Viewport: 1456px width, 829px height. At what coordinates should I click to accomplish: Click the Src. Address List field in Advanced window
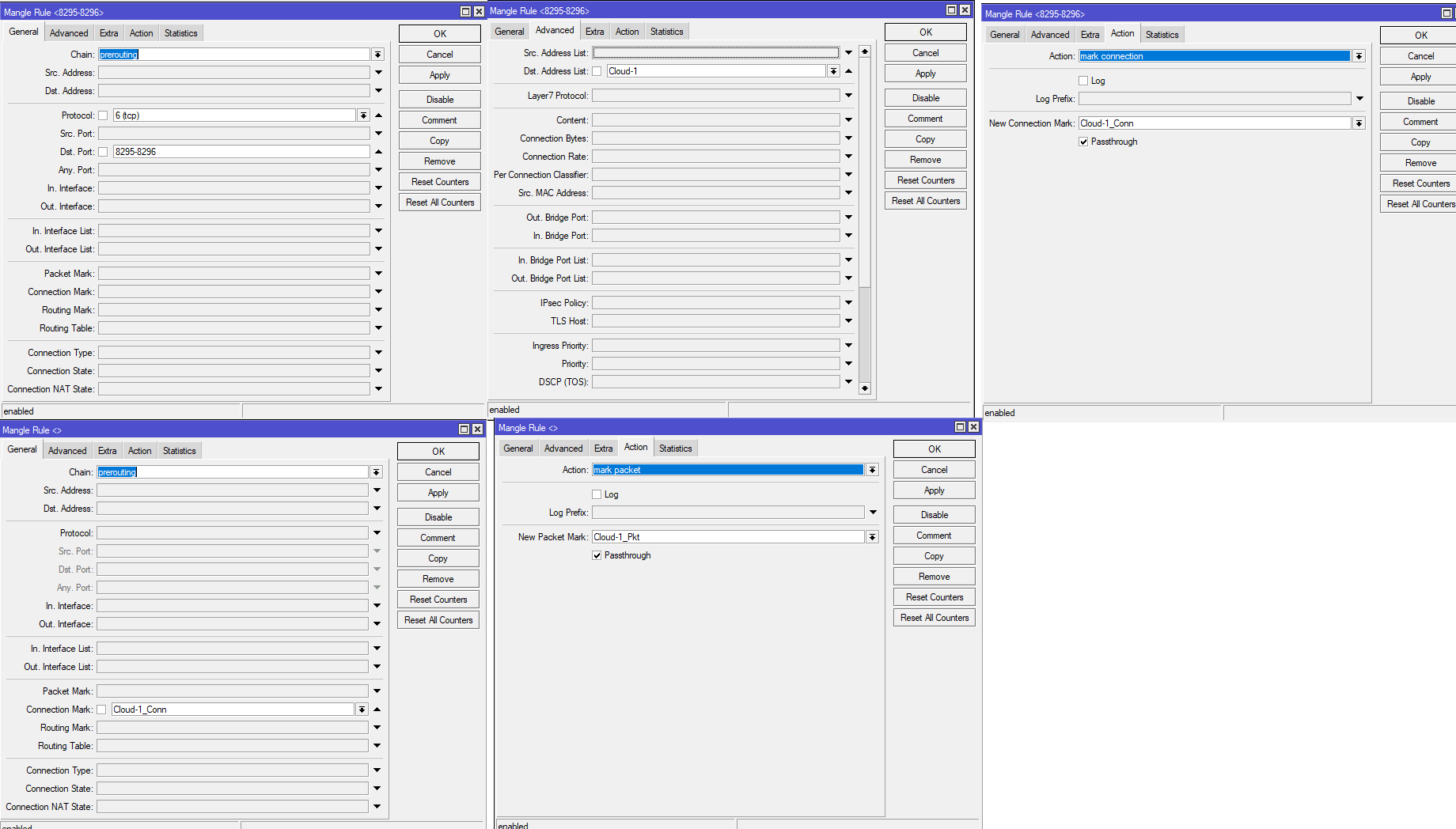tap(716, 53)
